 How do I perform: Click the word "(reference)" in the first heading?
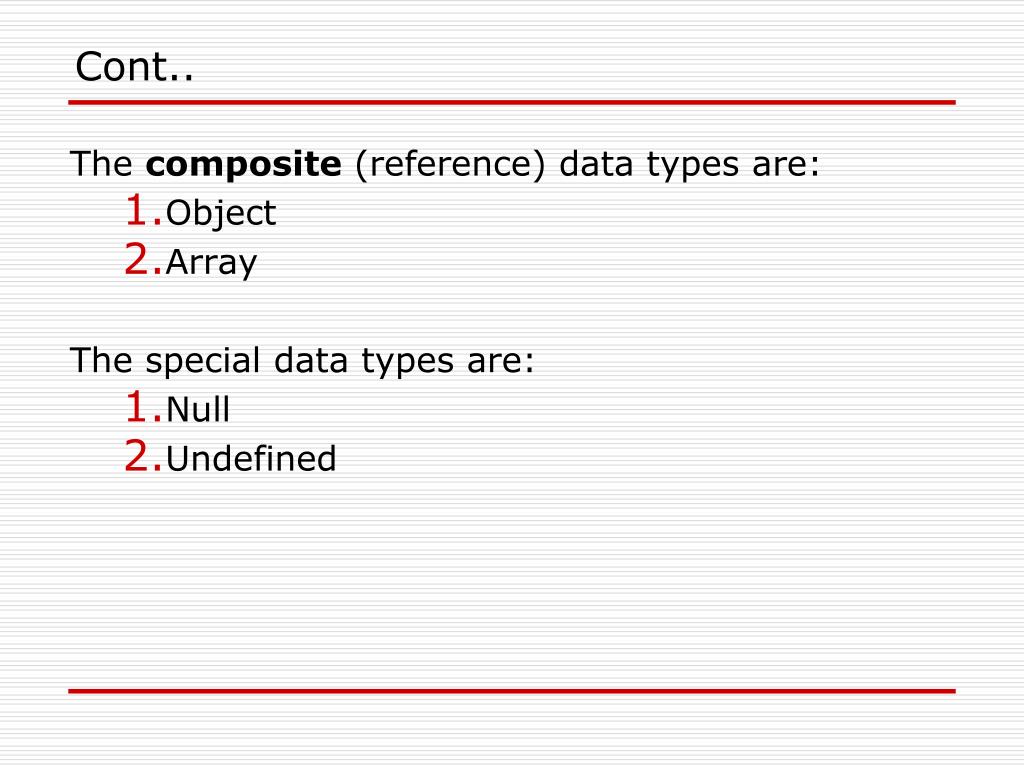pos(449,165)
